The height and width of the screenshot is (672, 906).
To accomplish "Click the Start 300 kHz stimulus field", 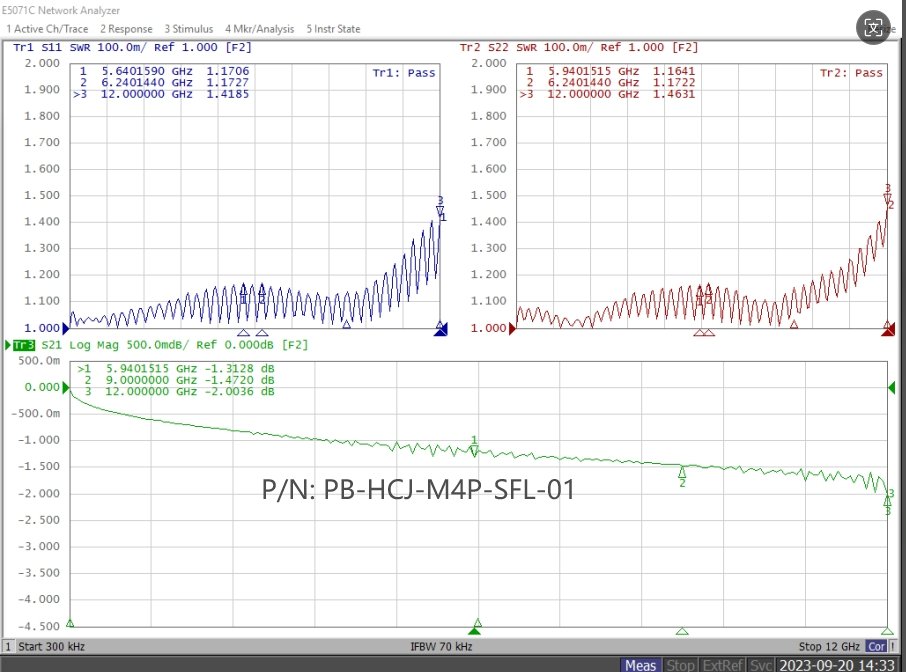I will 51,647.
